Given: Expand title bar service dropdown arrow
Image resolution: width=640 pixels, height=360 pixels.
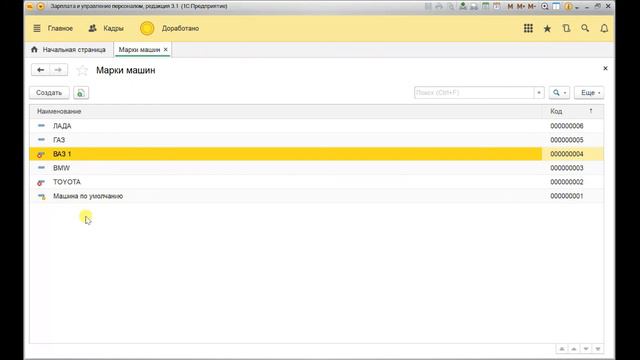Looking at the screenshot, I should pos(577,7).
